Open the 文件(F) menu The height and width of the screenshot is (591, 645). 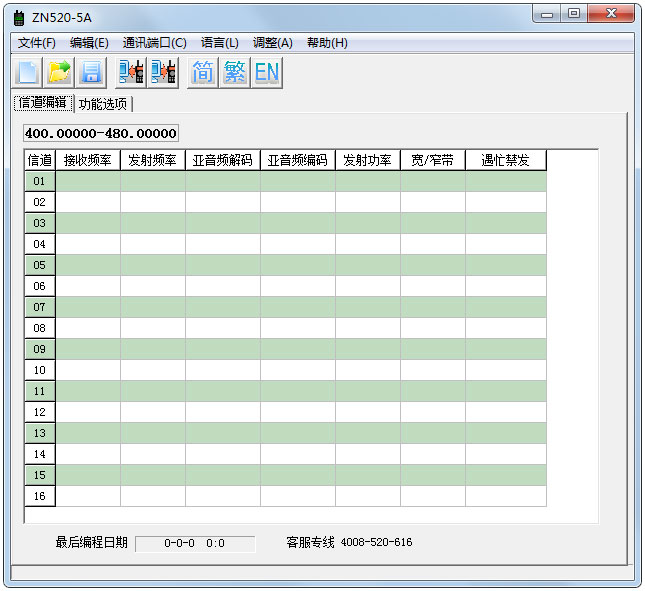(36, 43)
